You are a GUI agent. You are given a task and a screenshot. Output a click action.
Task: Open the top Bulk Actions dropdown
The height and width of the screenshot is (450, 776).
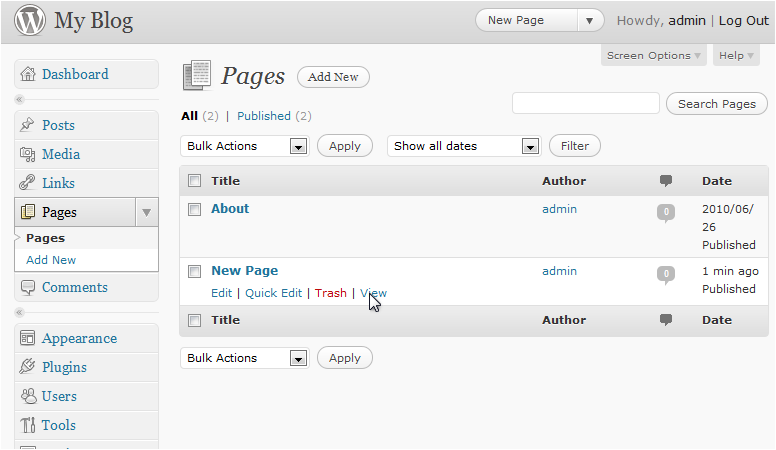[x=245, y=146]
